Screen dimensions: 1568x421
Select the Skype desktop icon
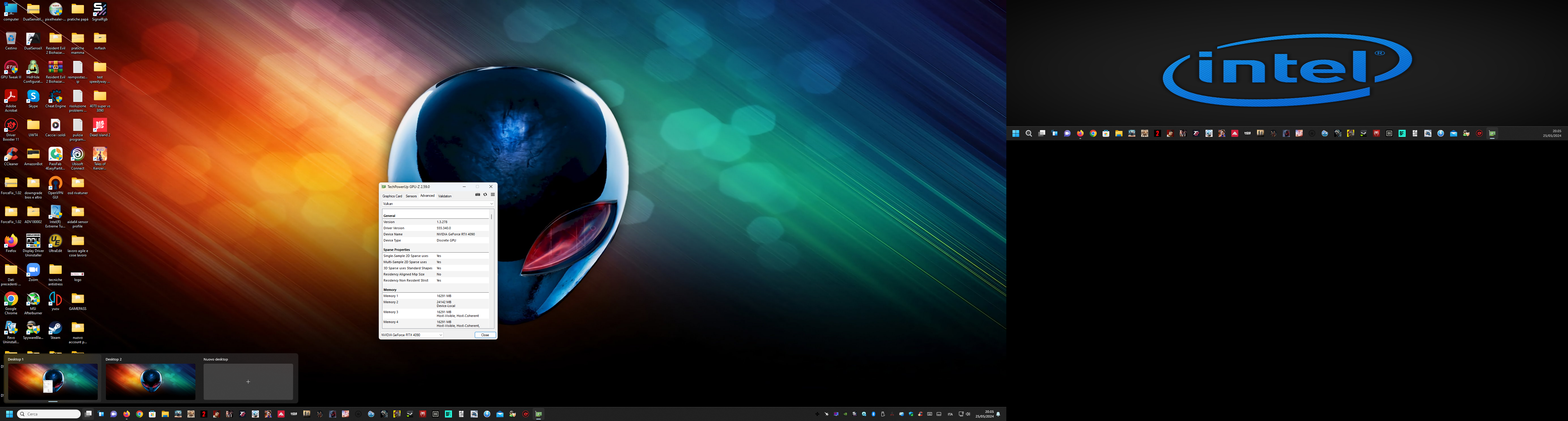coord(33,99)
